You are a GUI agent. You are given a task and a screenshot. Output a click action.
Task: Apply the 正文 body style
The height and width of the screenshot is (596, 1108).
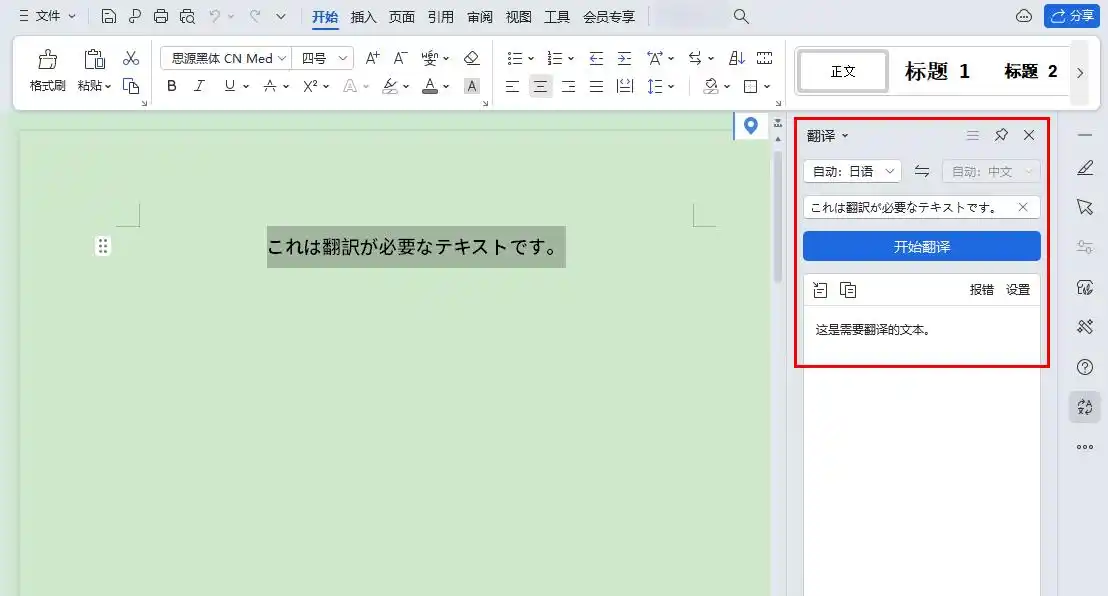[843, 71]
